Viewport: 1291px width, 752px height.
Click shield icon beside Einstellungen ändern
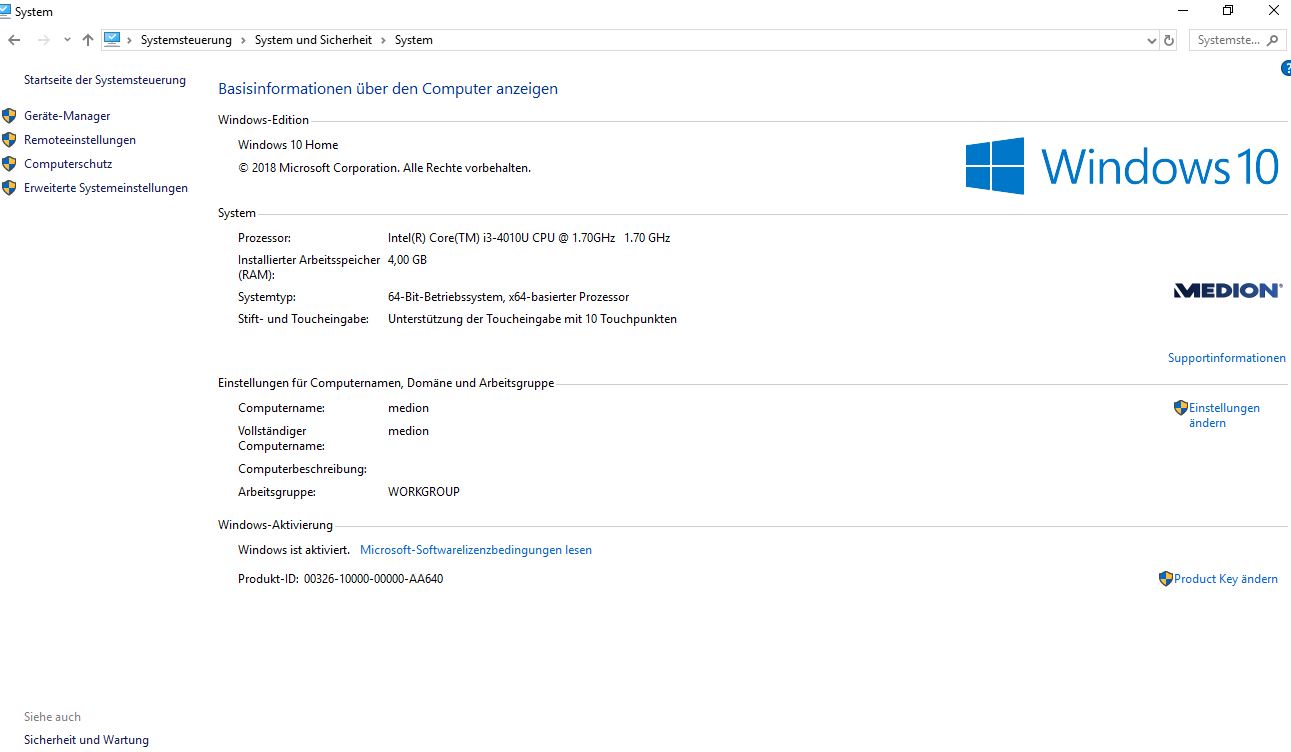1180,408
